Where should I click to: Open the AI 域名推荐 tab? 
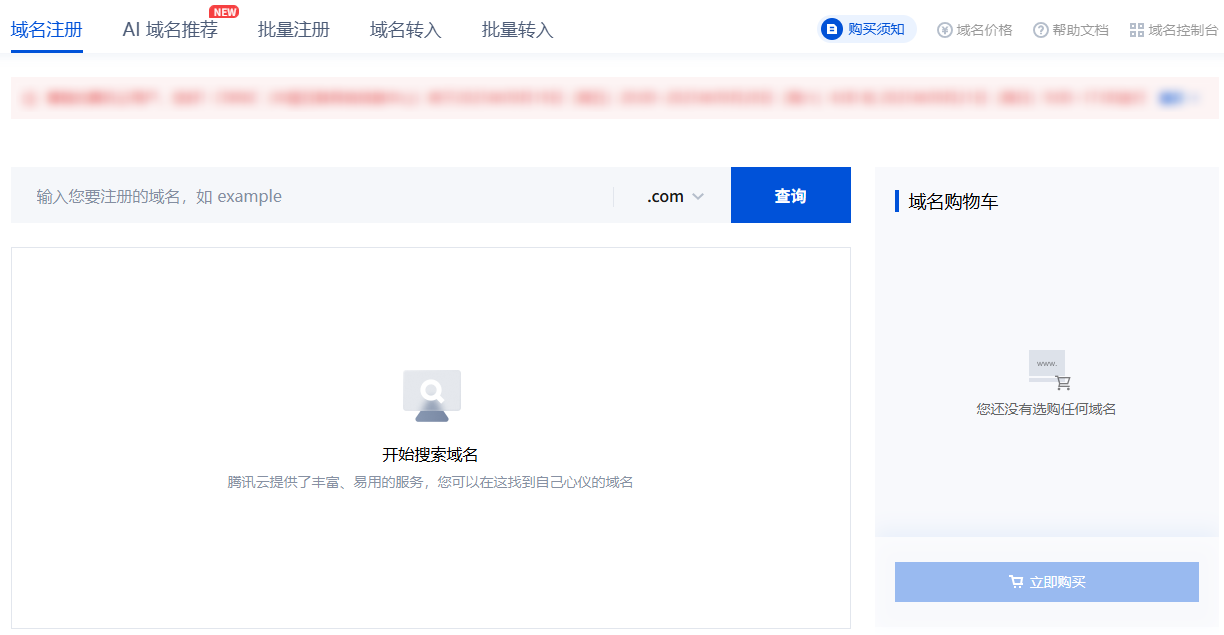[170, 30]
